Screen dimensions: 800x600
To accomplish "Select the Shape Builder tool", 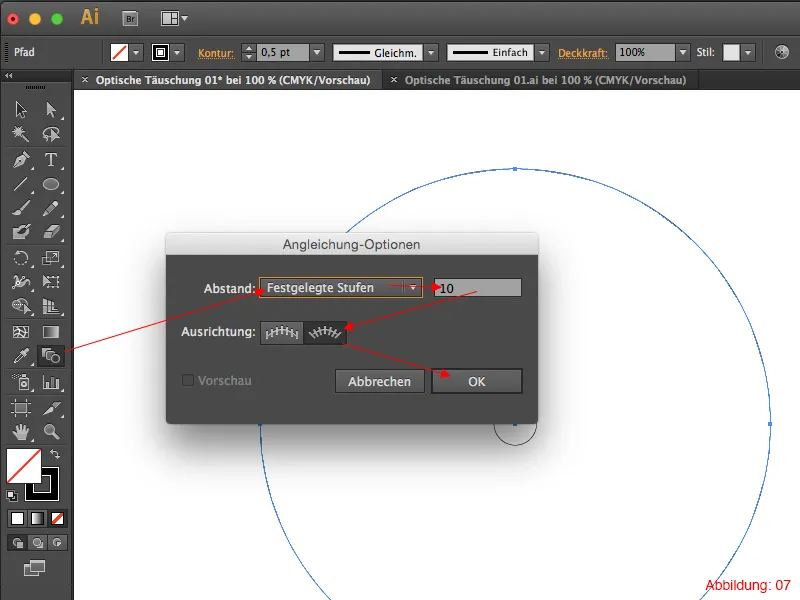I will (x=21, y=306).
